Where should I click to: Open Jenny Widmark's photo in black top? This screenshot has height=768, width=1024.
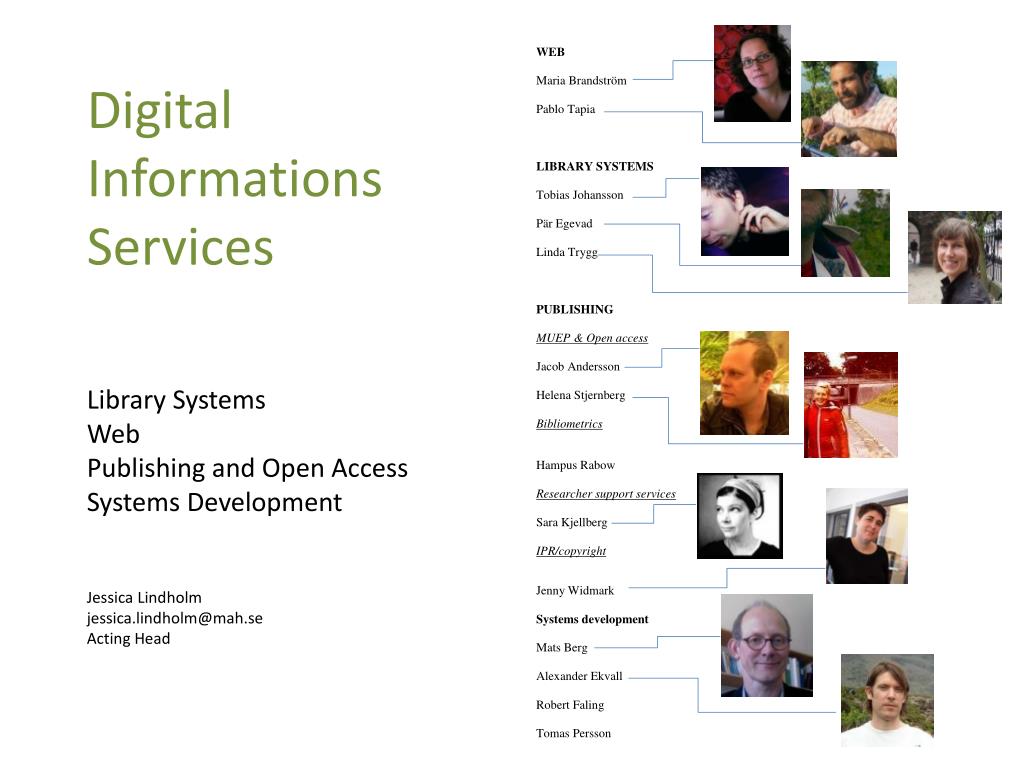(867, 536)
